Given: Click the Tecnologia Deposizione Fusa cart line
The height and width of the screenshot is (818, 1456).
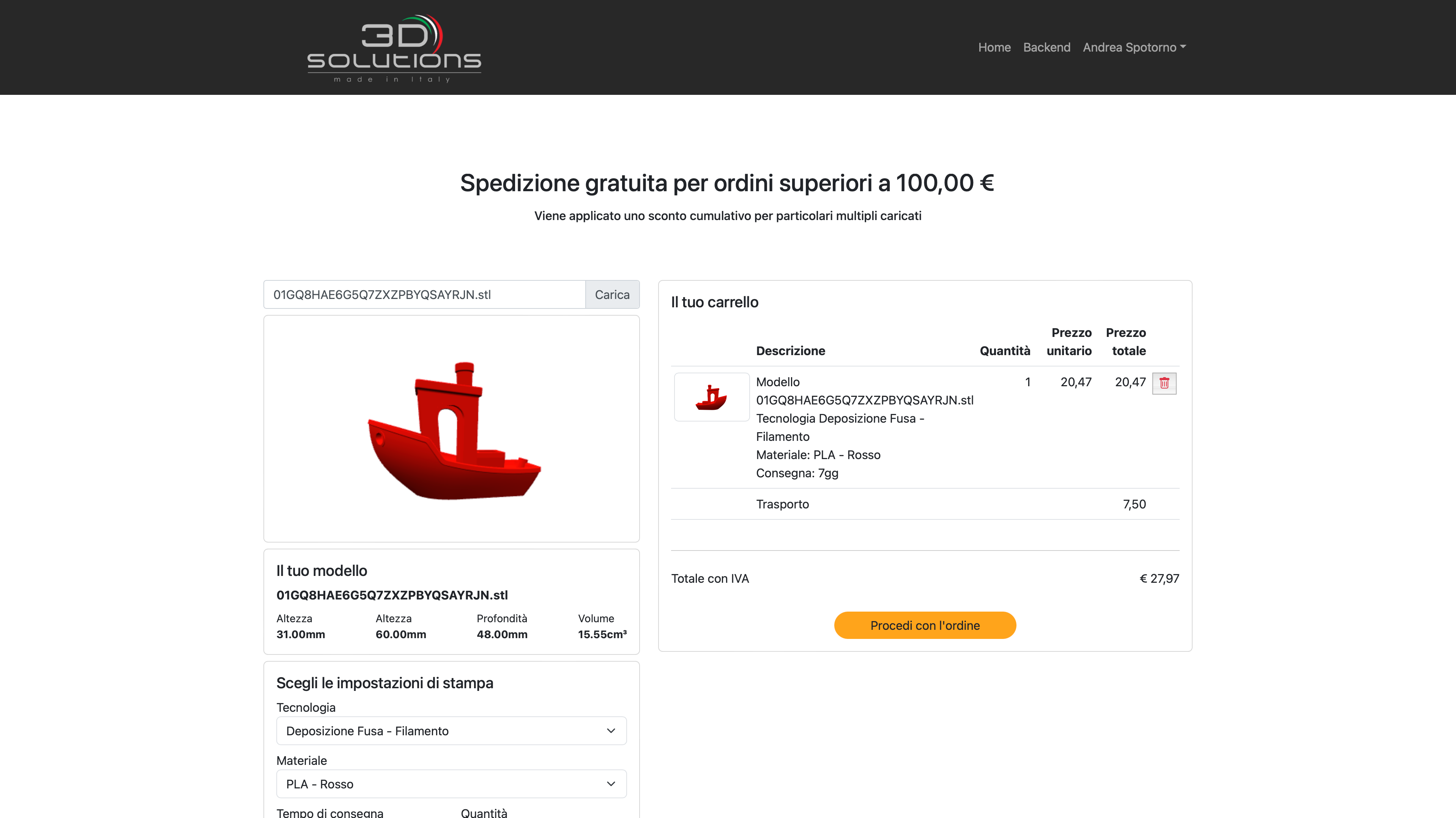Looking at the screenshot, I should 840,427.
